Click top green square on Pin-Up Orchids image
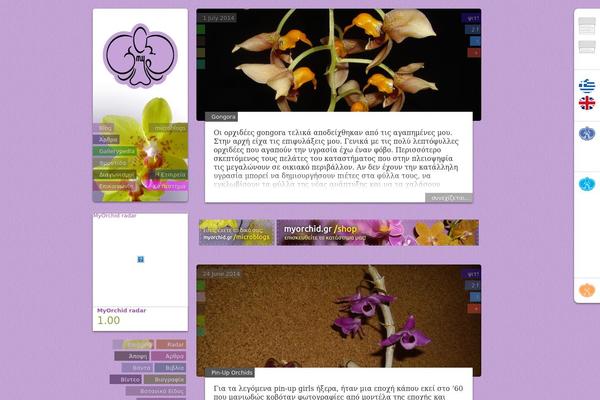 pyautogui.click(x=201, y=285)
